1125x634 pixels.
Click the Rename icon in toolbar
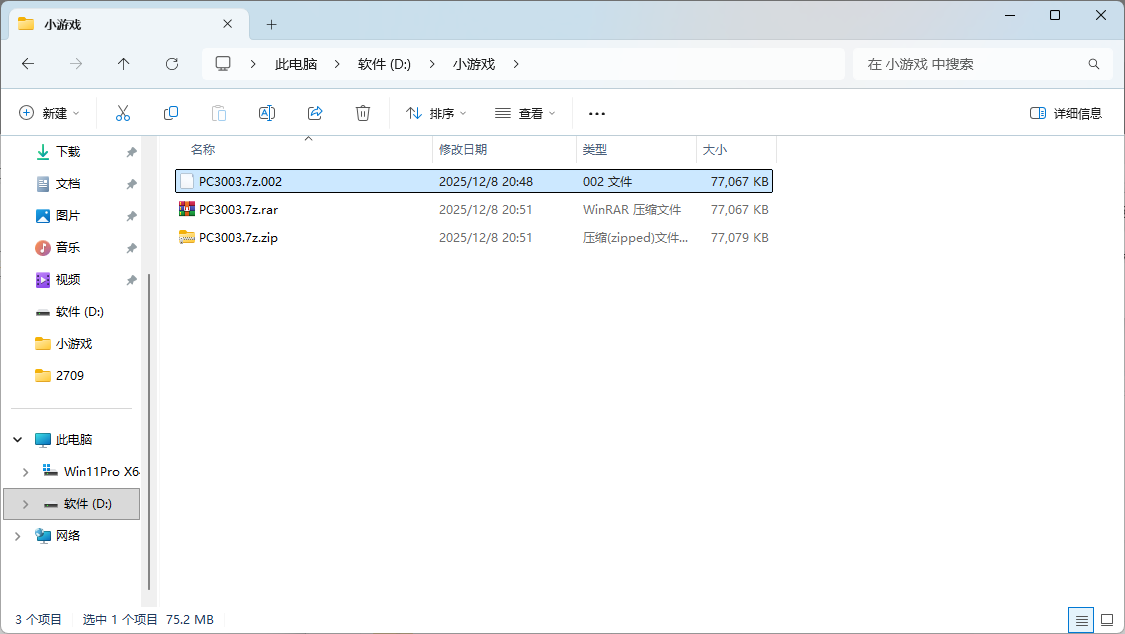tap(267, 113)
